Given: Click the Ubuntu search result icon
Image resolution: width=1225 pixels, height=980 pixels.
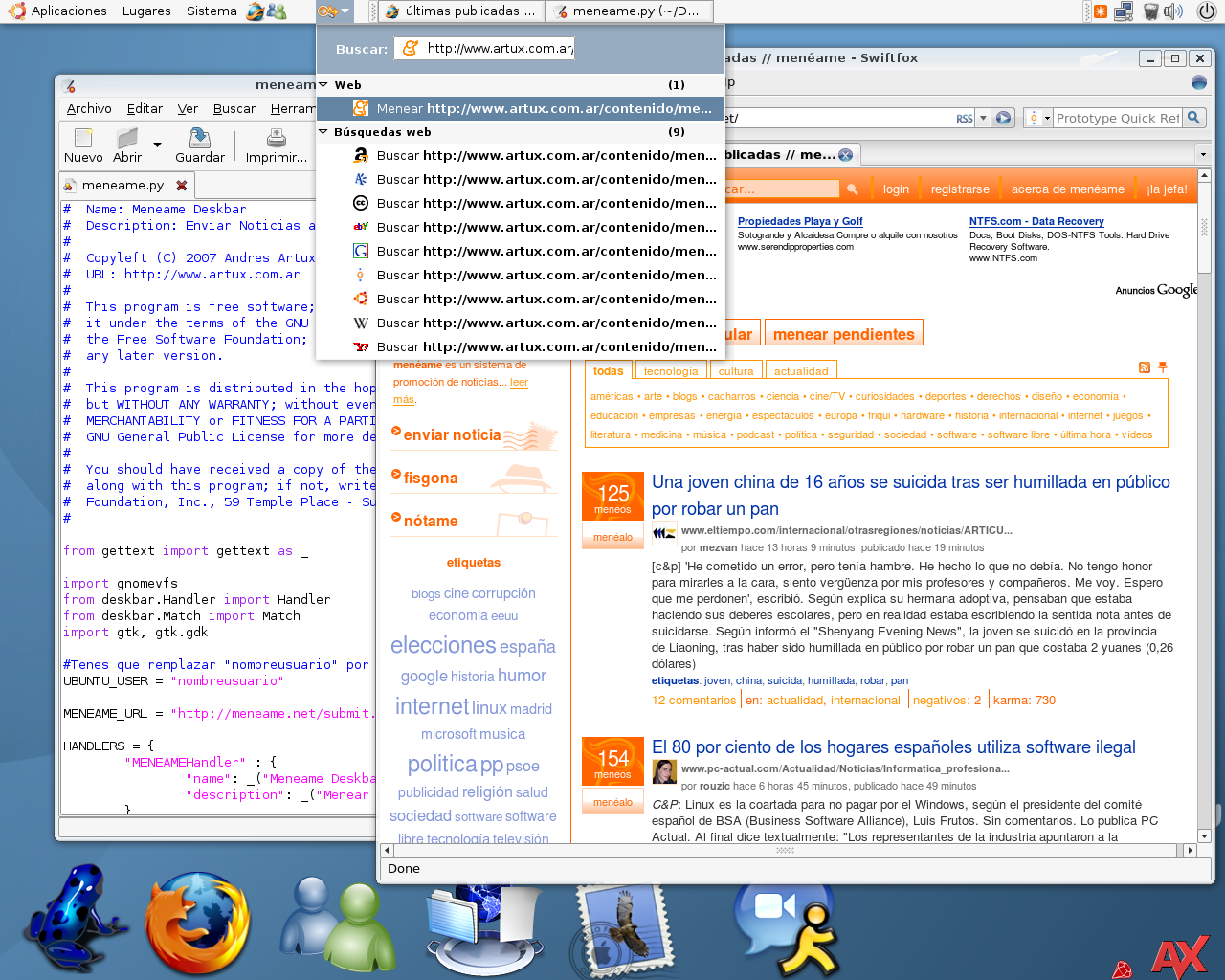Looking at the screenshot, I should tap(361, 299).
